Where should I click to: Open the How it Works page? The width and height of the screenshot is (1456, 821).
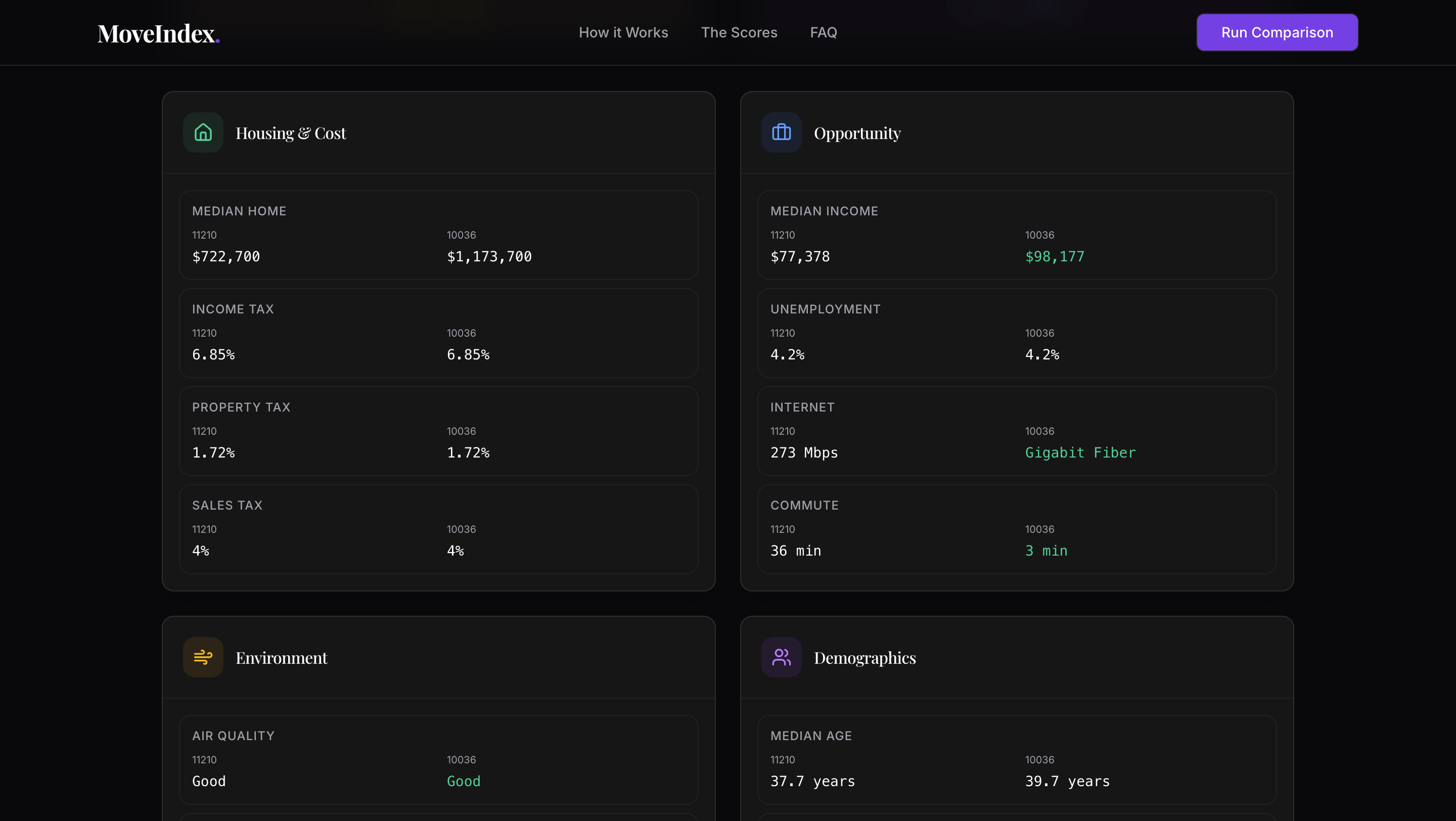(623, 32)
